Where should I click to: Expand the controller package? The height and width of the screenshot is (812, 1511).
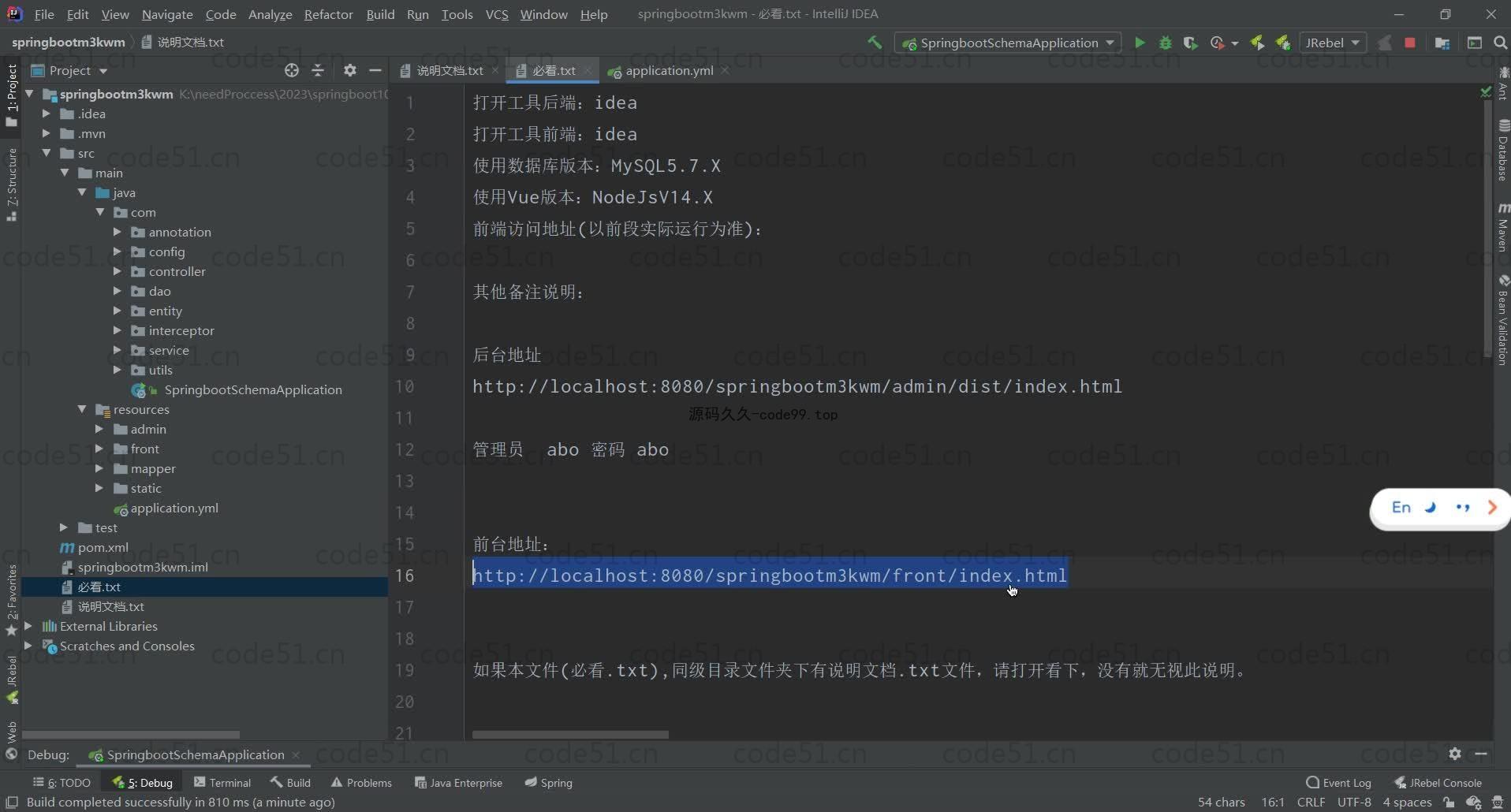[x=117, y=271]
